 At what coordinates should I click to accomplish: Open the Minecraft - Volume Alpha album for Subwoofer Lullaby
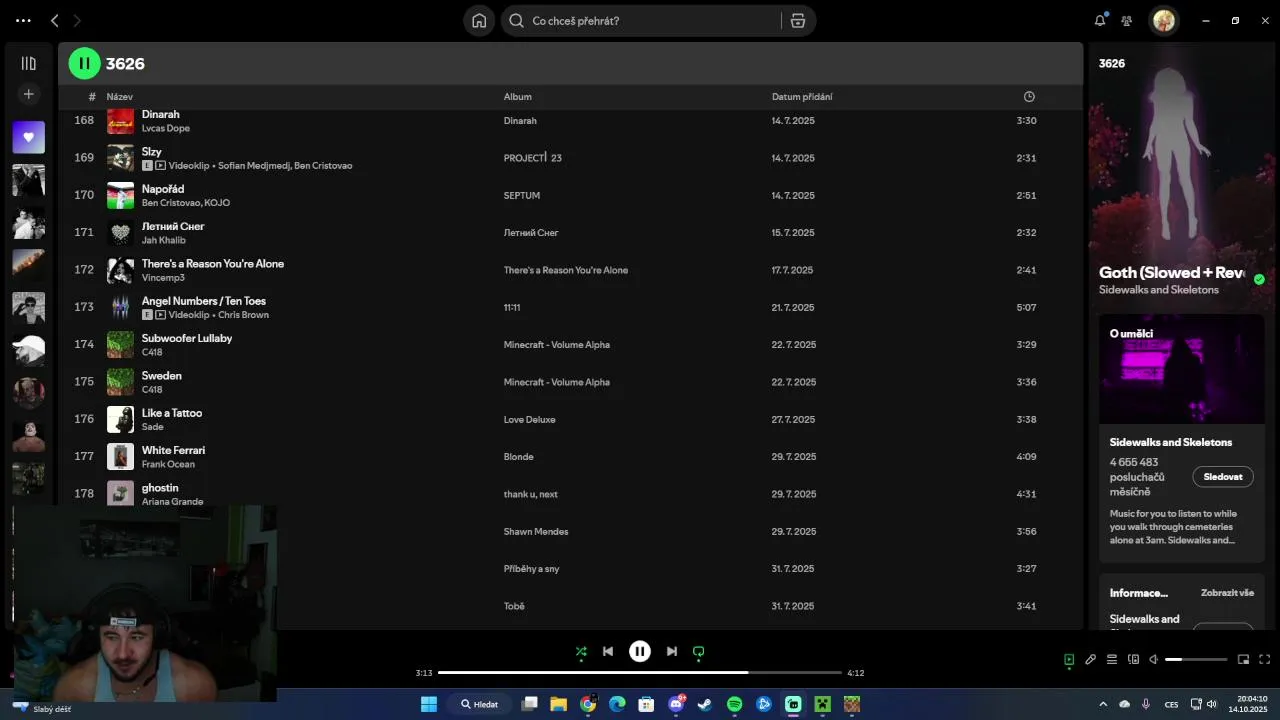coord(557,345)
